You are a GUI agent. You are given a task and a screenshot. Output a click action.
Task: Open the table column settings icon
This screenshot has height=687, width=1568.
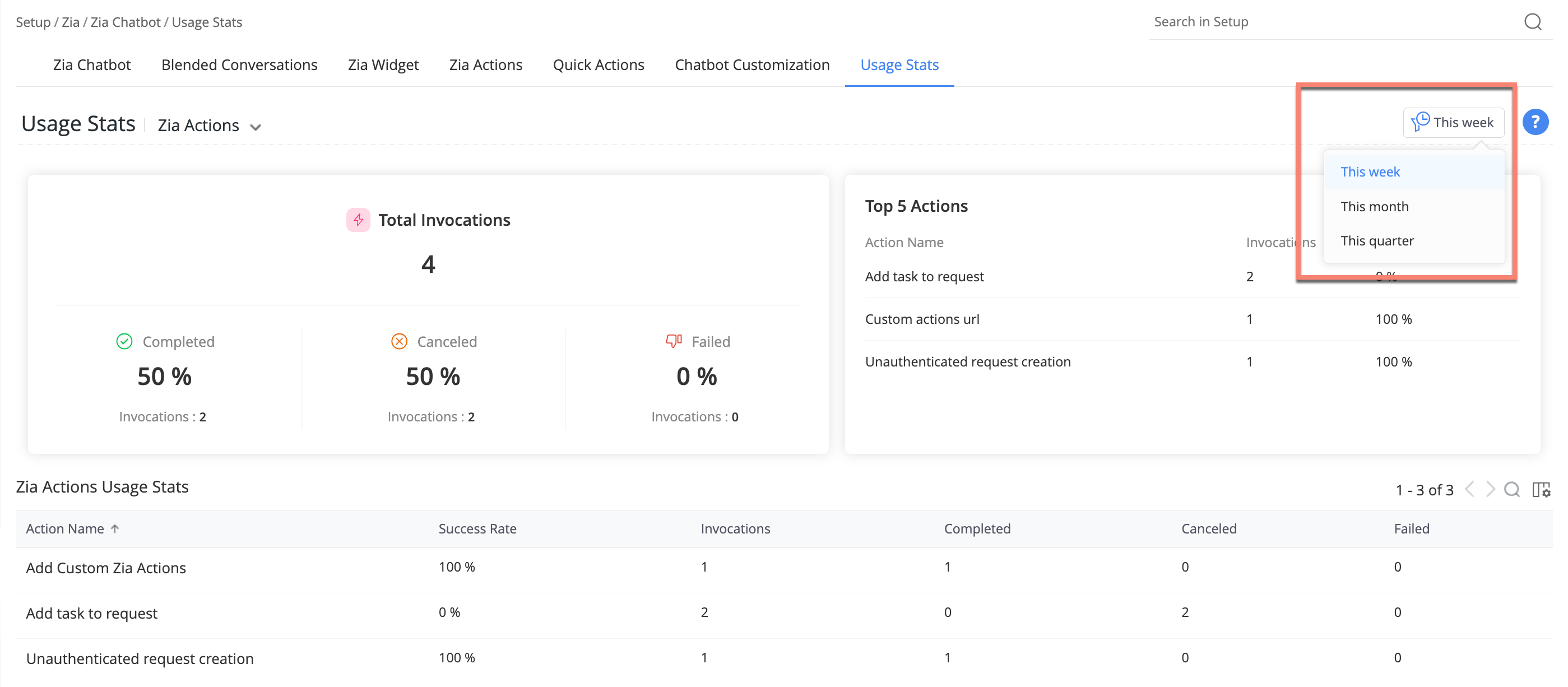coord(1541,489)
